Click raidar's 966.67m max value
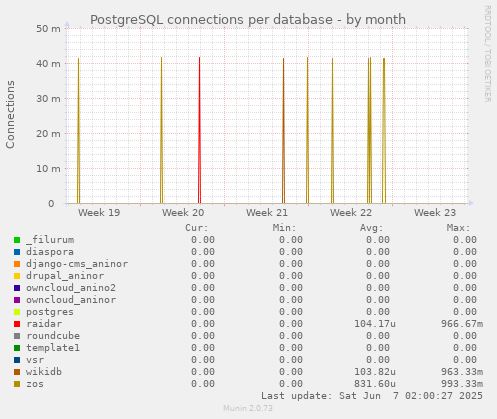497x419 pixels. pyautogui.click(x=462, y=324)
